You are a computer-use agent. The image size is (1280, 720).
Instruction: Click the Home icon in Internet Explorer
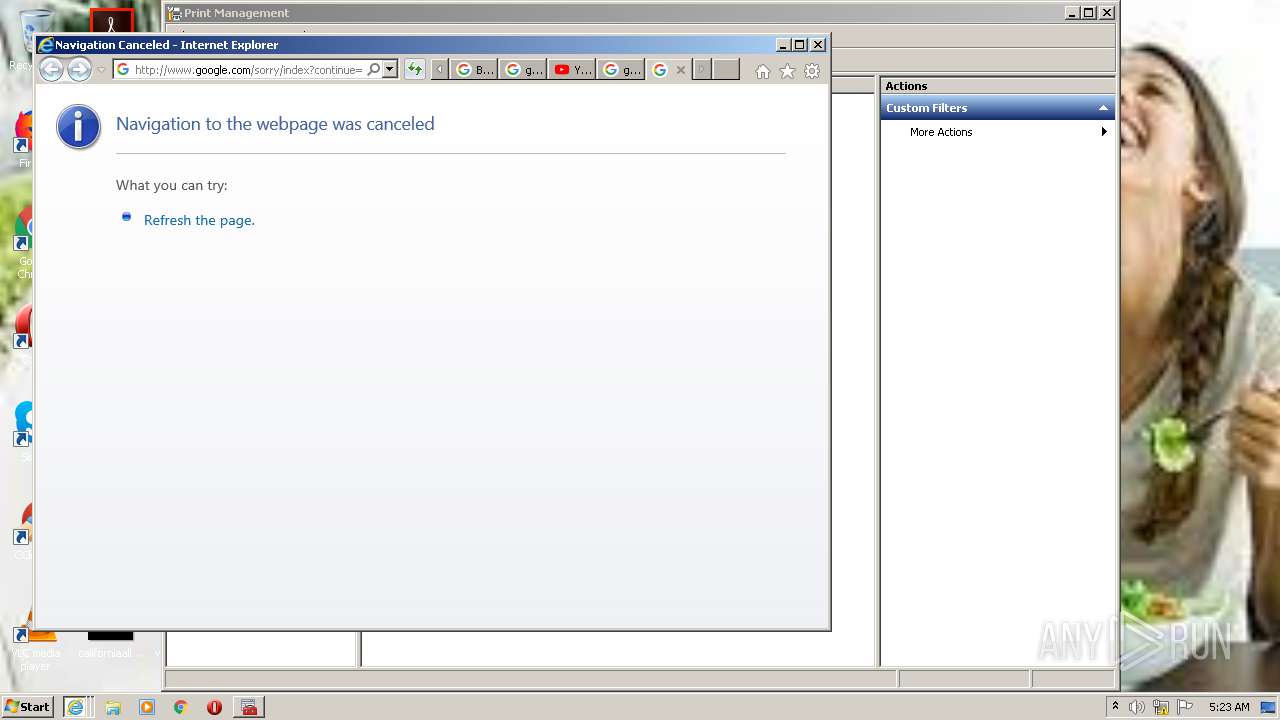pyautogui.click(x=763, y=71)
